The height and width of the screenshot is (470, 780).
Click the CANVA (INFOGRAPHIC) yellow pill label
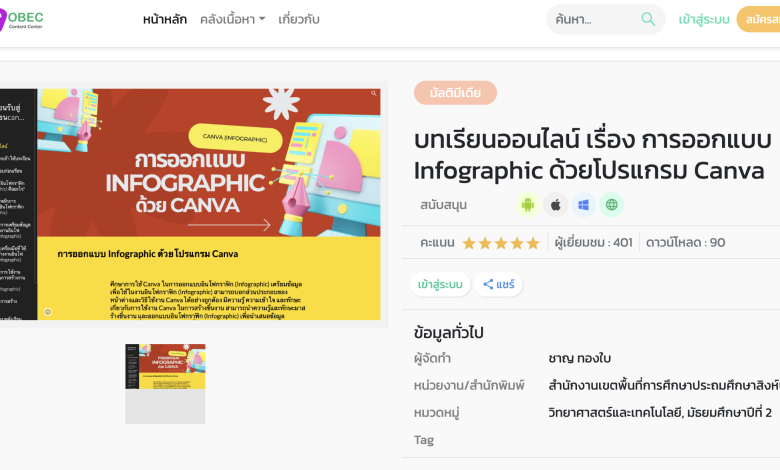pyautogui.click(x=235, y=138)
